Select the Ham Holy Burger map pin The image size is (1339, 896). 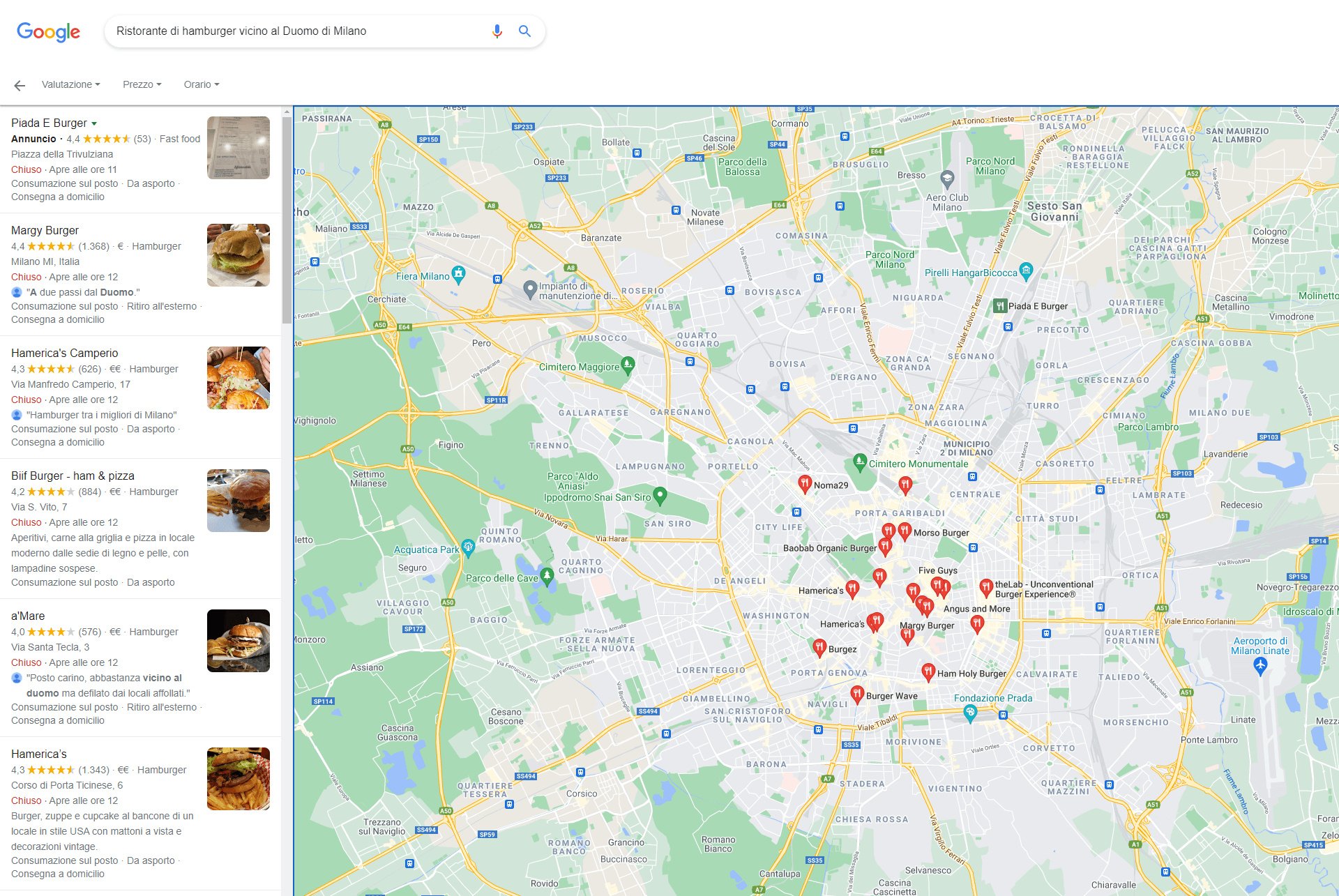click(928, 672)
